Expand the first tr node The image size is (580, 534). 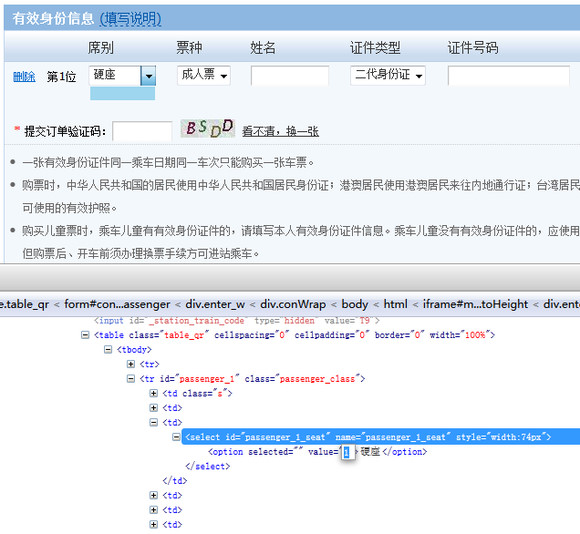pyautogui.click(x=131, y=364)
